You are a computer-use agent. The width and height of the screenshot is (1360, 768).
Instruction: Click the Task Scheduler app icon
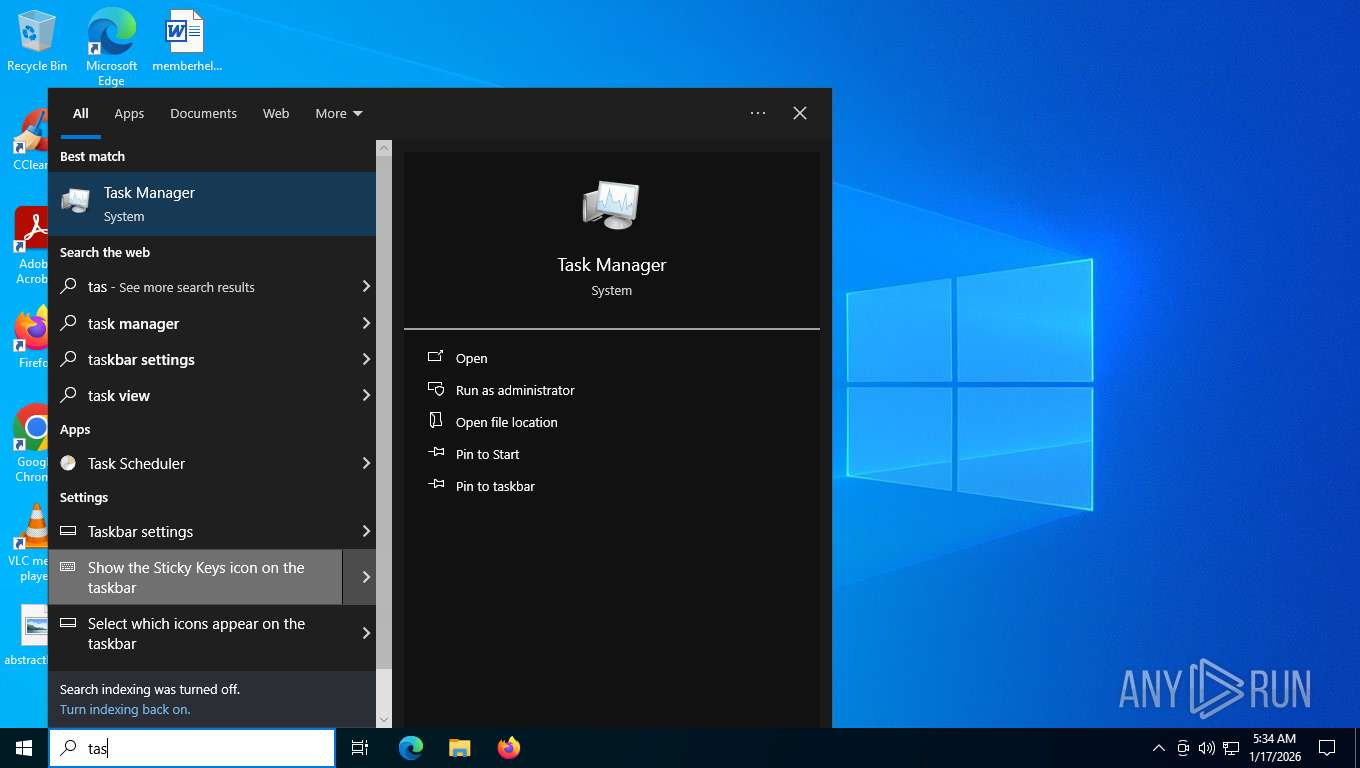point(68,463)
